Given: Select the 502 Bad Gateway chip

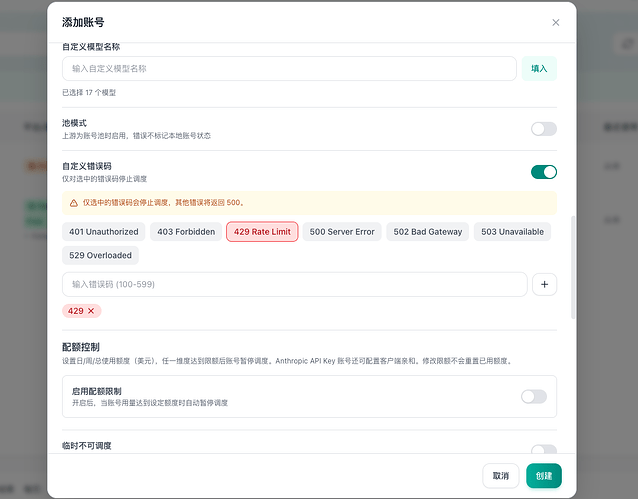Looking at the screenshot, I should [428, 232].
